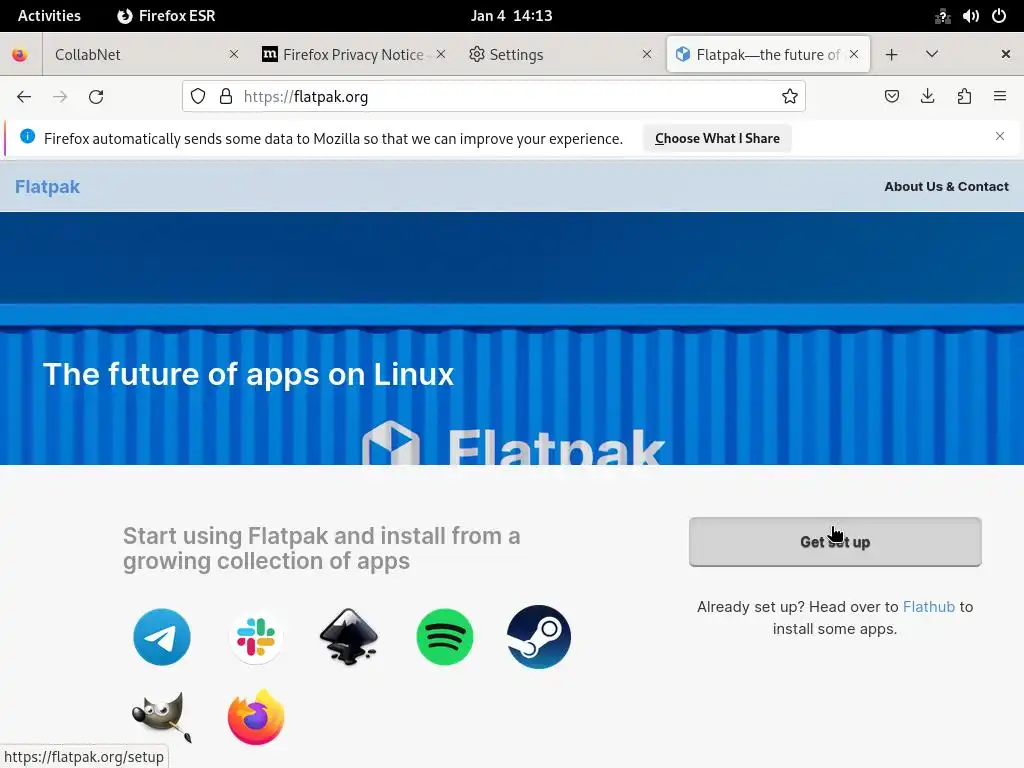Viewport: 1024px width, 768px height.
Task: Open the tracking protection shield icon
Action: tap(198, 97)
